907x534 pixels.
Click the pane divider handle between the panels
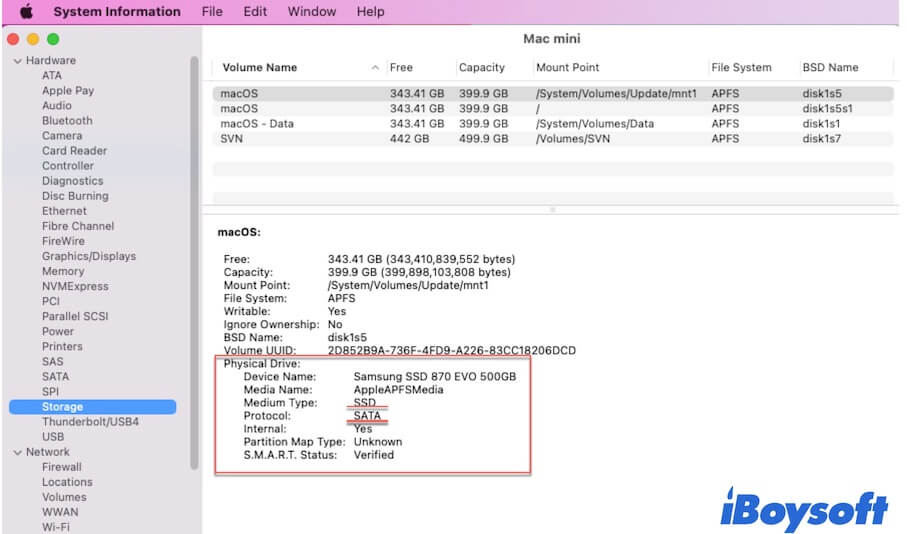552,210
